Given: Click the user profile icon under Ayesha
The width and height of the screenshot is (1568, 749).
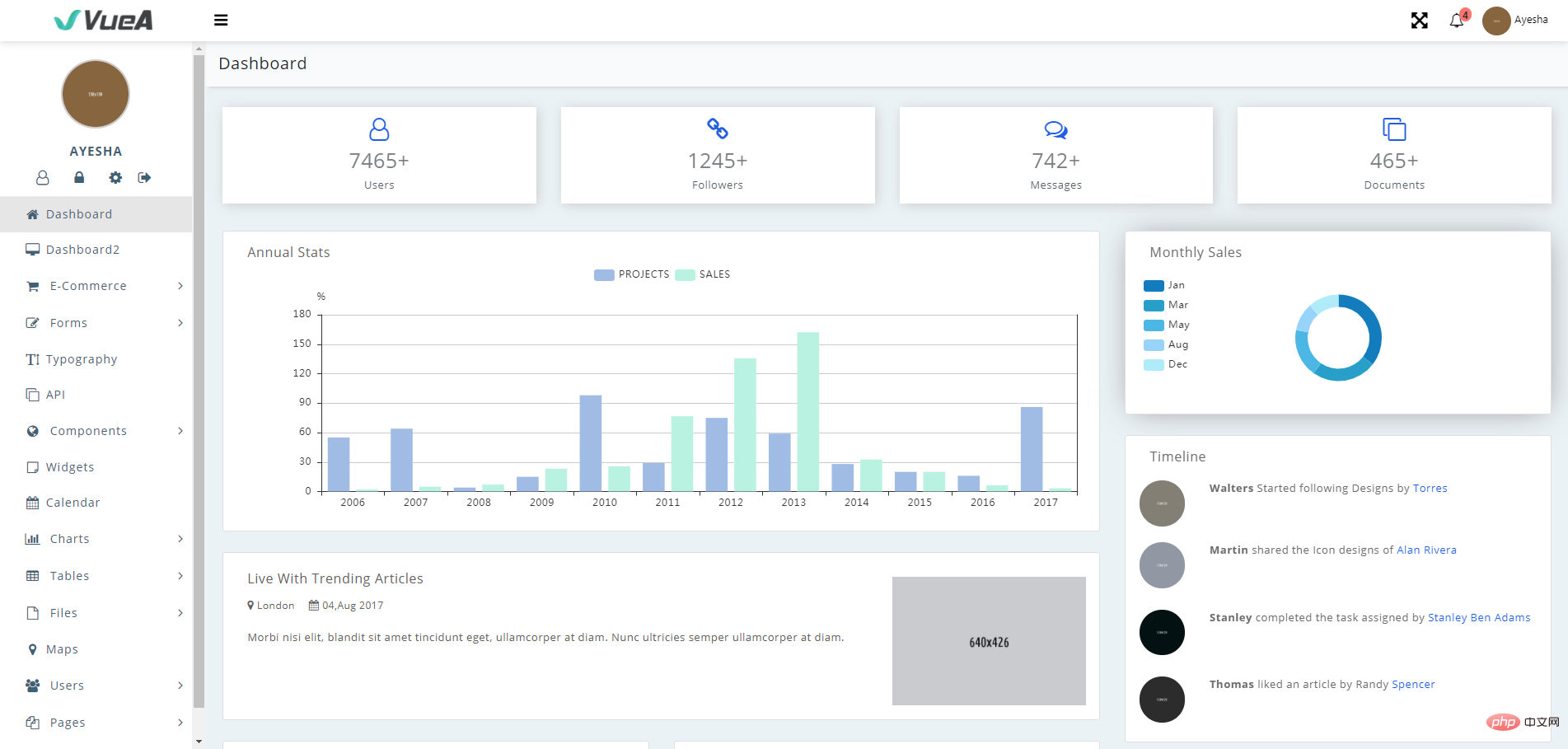Looking at the screenshot, I should [43, 178].
